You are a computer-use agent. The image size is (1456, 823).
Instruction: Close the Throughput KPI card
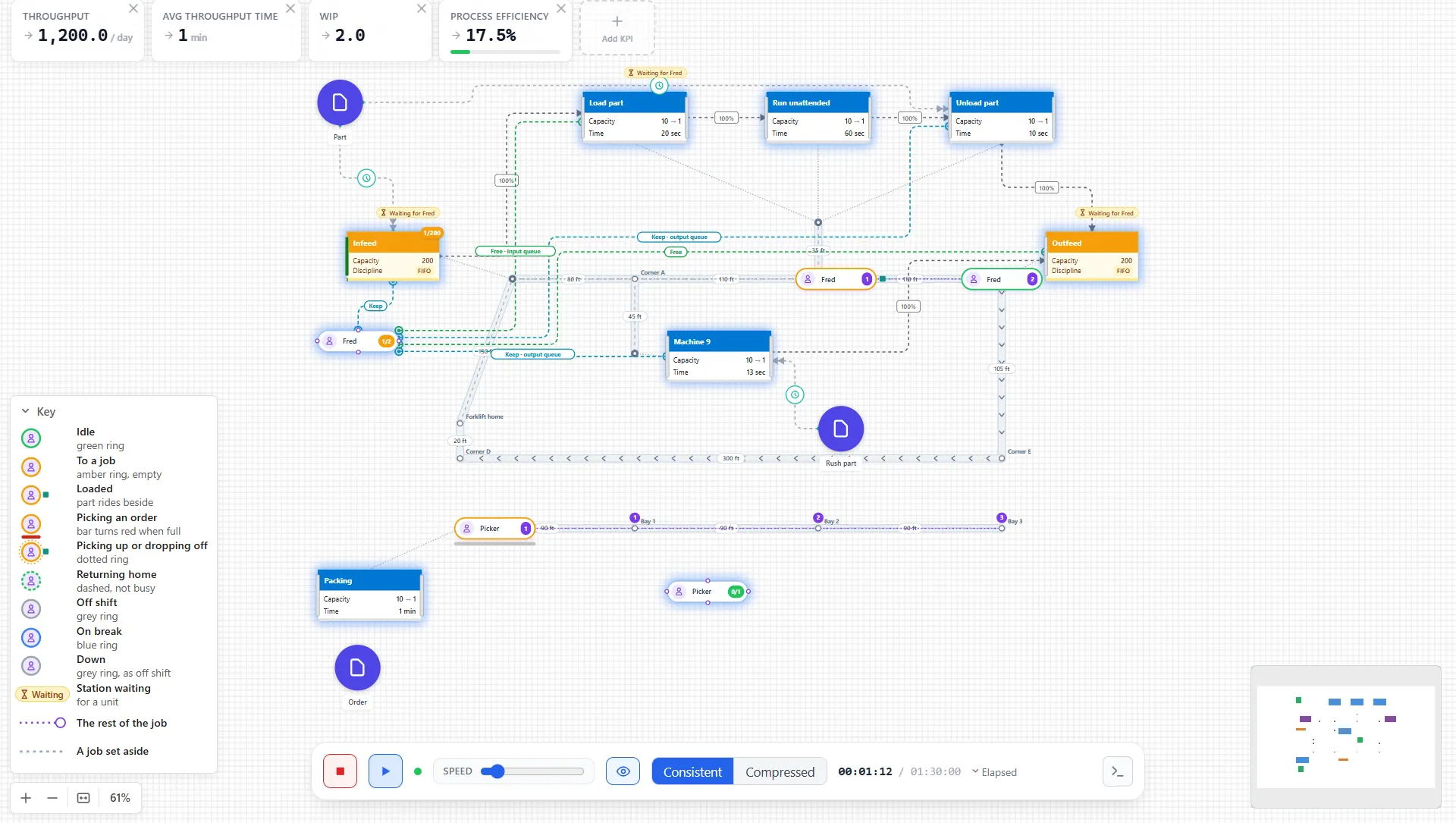point(133,8)
